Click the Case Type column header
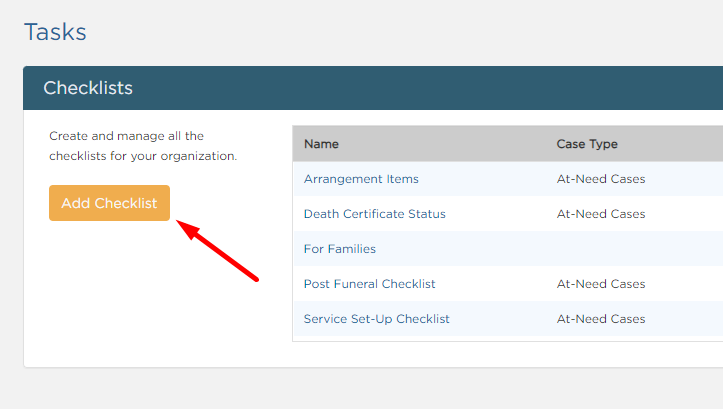723x409 pixels. [x=587, y=144]
